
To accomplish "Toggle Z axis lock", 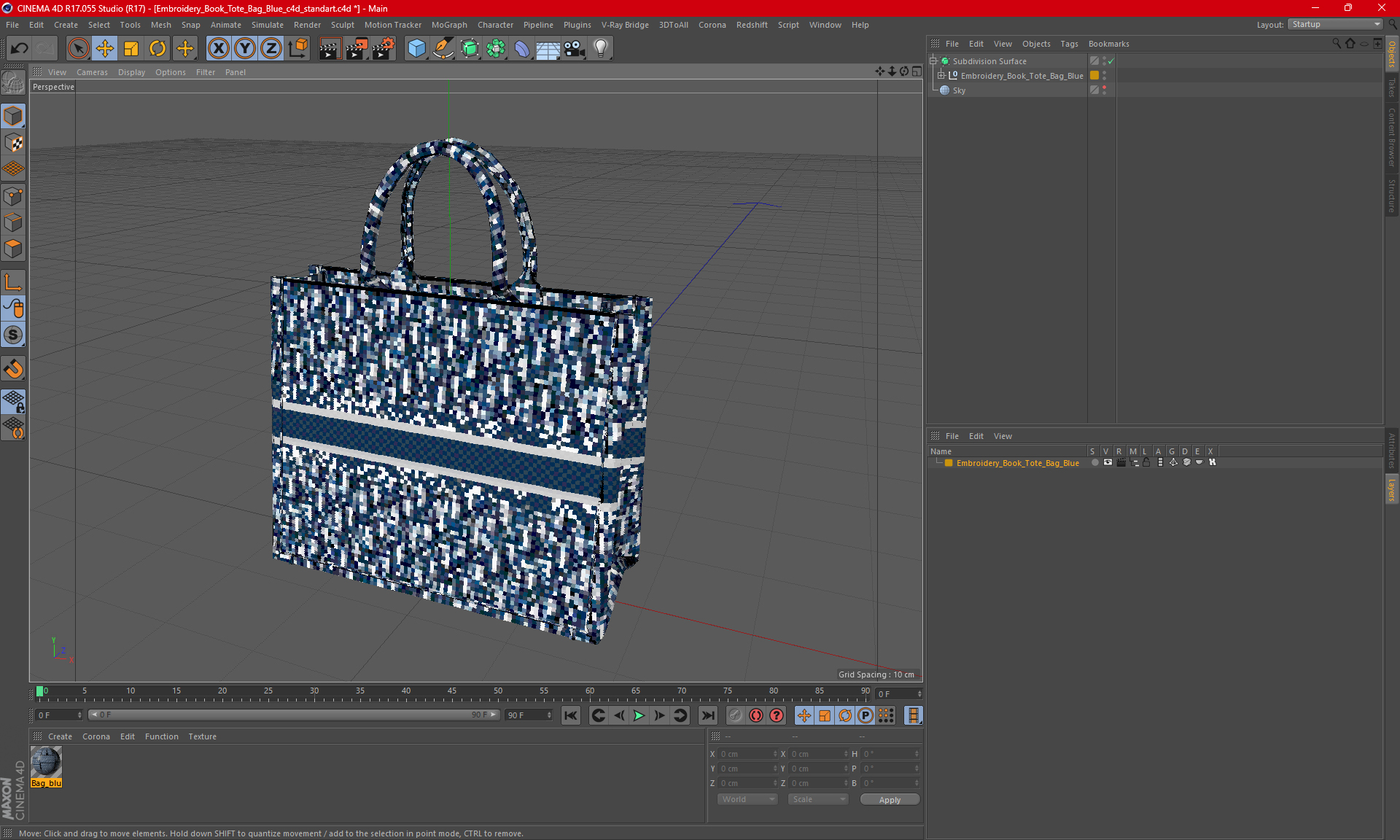I will (x=271, y=49).
